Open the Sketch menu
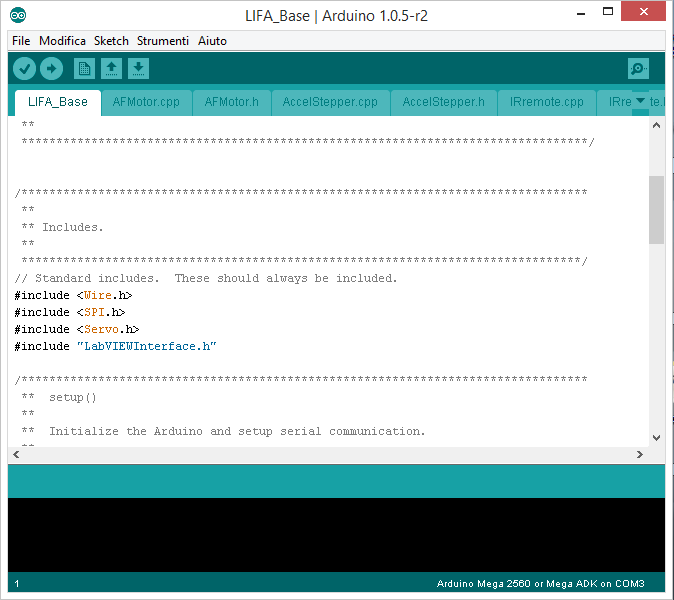The height and width of the screenshot is (600, 674). 111,41
